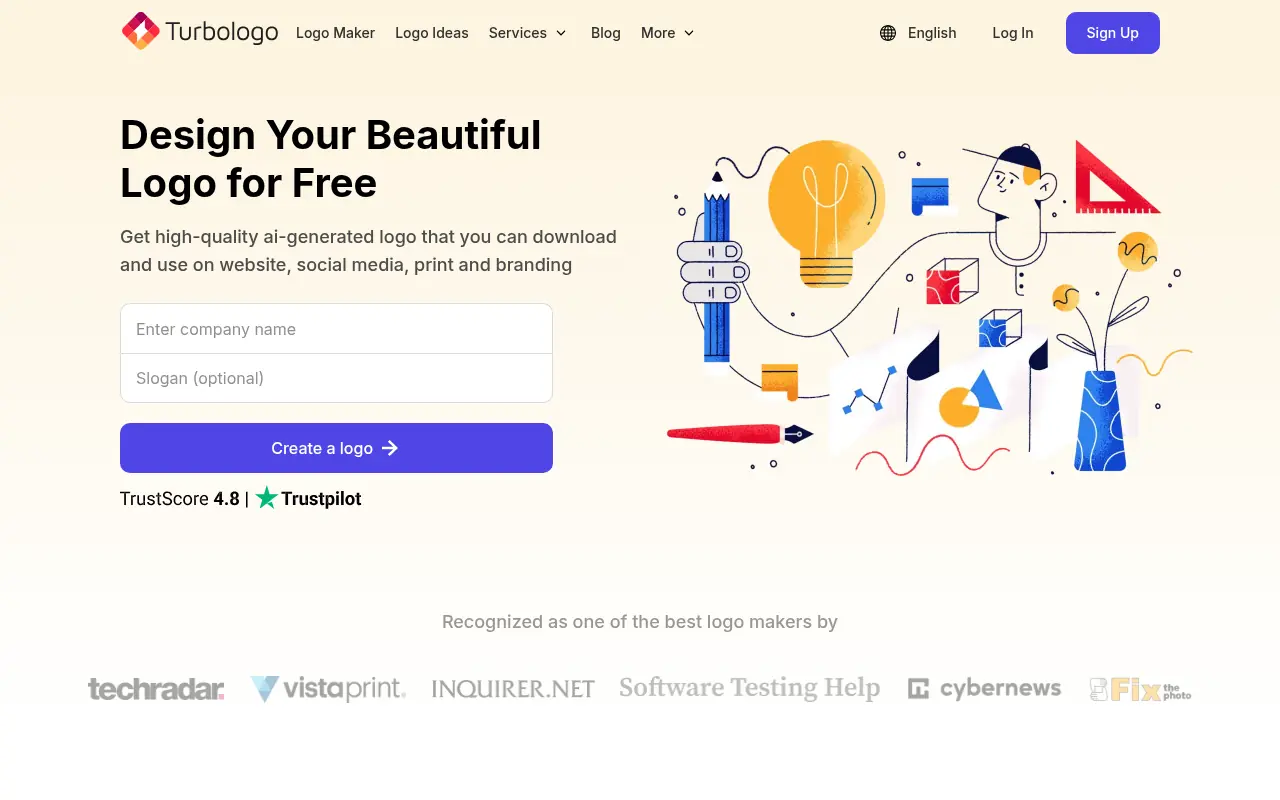Click the techradar logo

click(x=156, y=689)
